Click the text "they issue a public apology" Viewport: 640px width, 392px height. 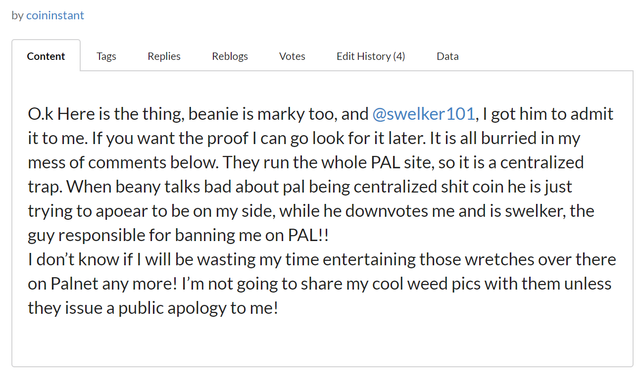pos(127,308)
